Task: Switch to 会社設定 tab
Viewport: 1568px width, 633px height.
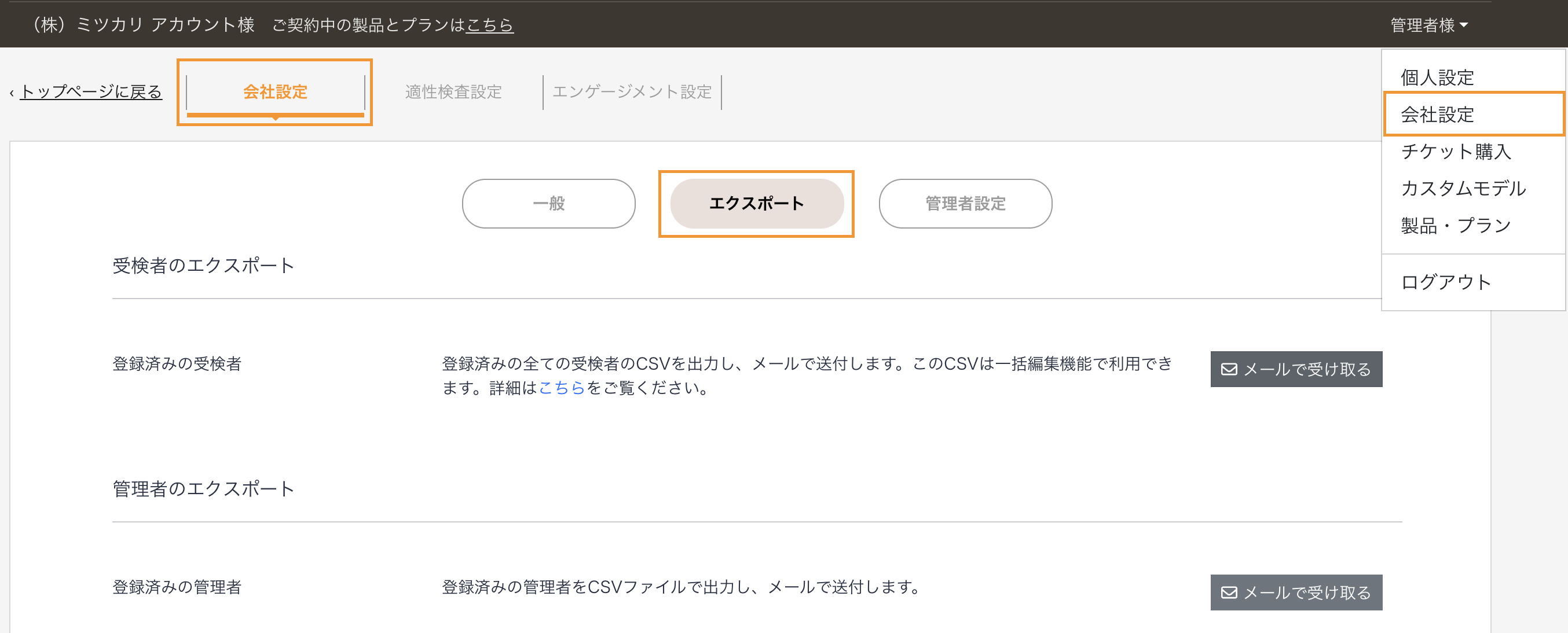Action: [275, 92]
